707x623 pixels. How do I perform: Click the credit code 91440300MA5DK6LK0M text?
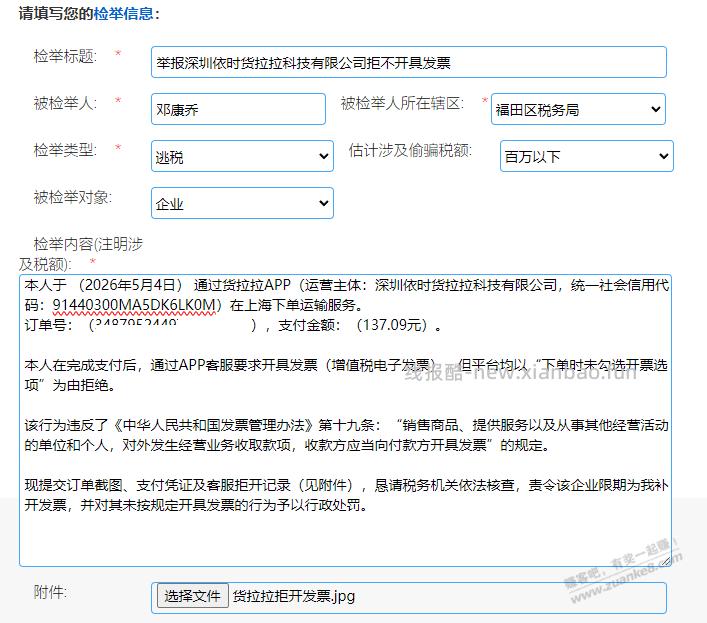click(x=134, y=305)
